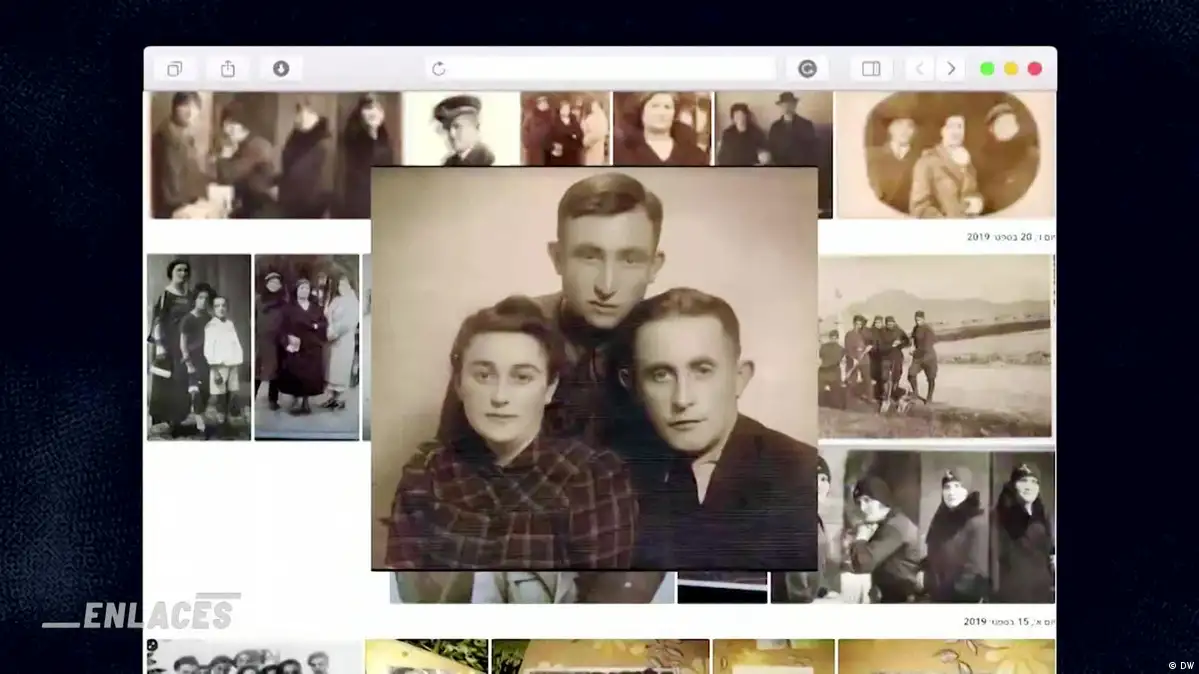
Task: Click the date label ending in 15 2019
Action: [x=1008, y=622]
